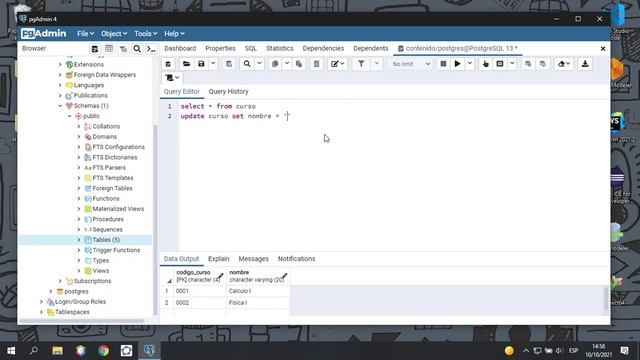Expand the Extensions tree node
This screenshot has width=640, height=360.
pyautogui.click(x=60, y=64)
